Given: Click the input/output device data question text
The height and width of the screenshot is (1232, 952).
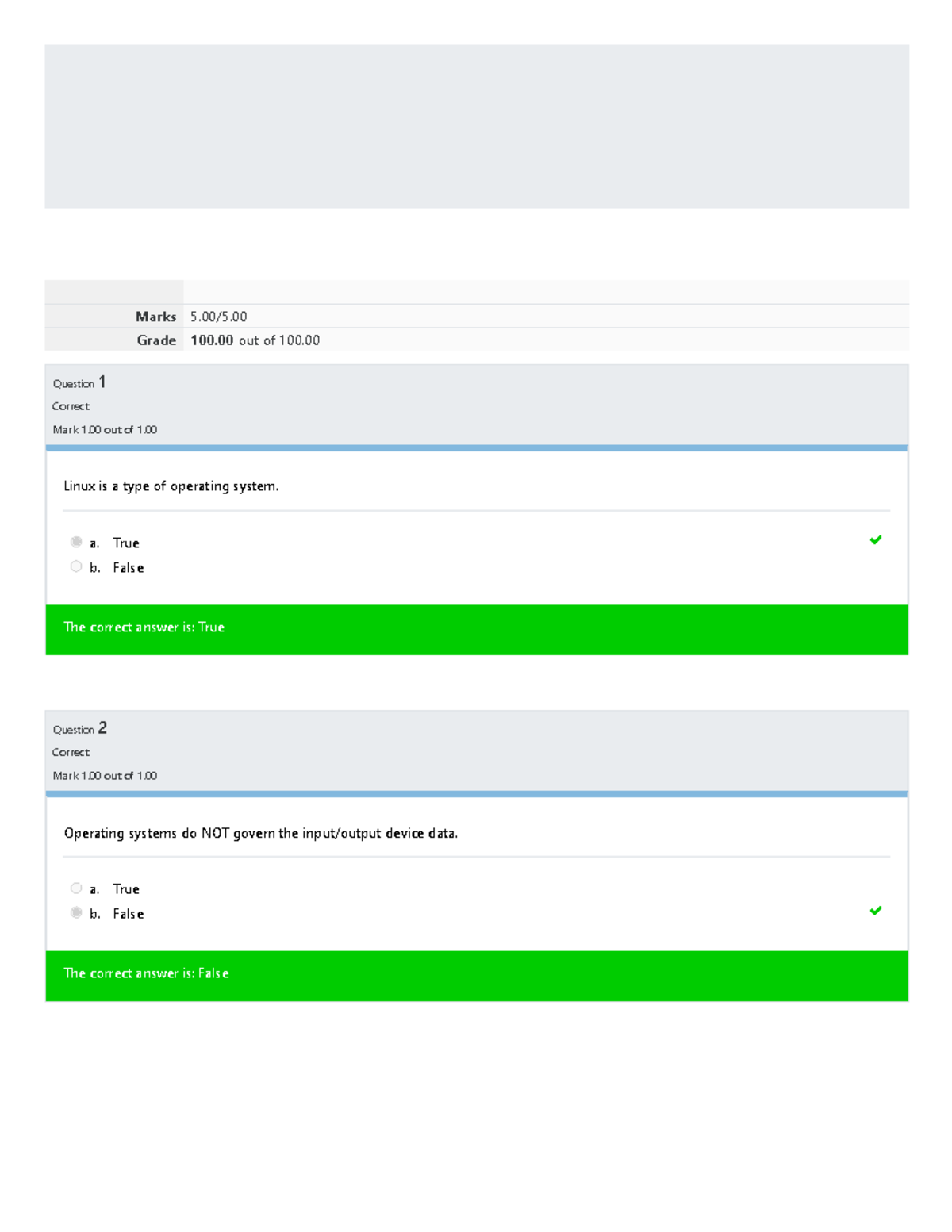Looking at the screenshot, I should point(260,833).
